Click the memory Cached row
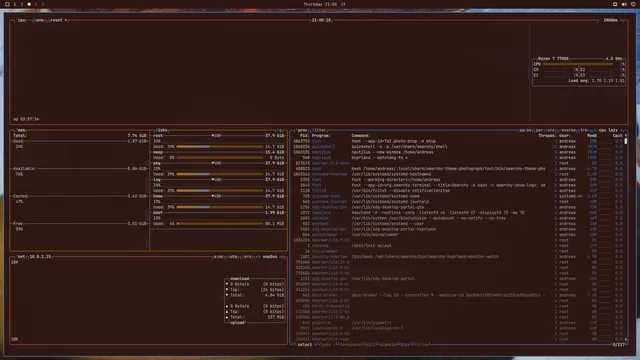 (80, 196)
